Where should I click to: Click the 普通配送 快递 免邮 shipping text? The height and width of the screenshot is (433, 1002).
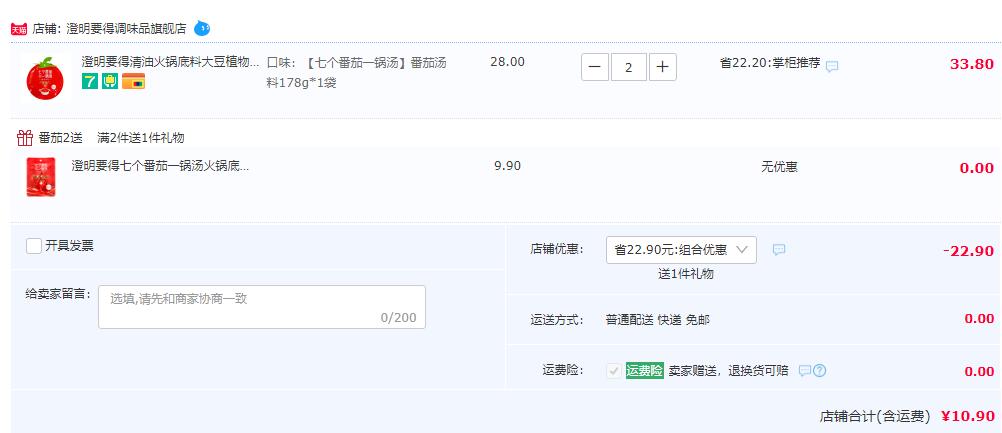pyautogui.click(x=658, y=319)
